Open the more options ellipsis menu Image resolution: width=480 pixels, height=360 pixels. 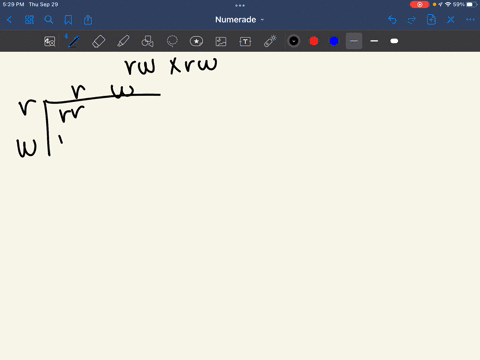(470, 20)
